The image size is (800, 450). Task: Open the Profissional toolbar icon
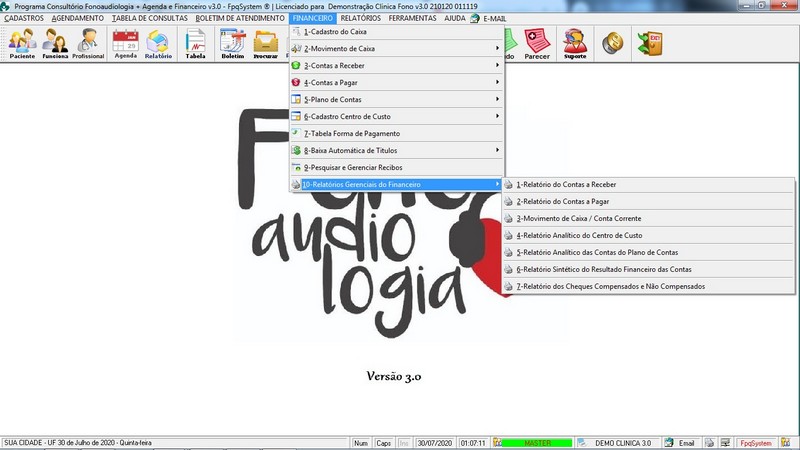click(88, 44)
